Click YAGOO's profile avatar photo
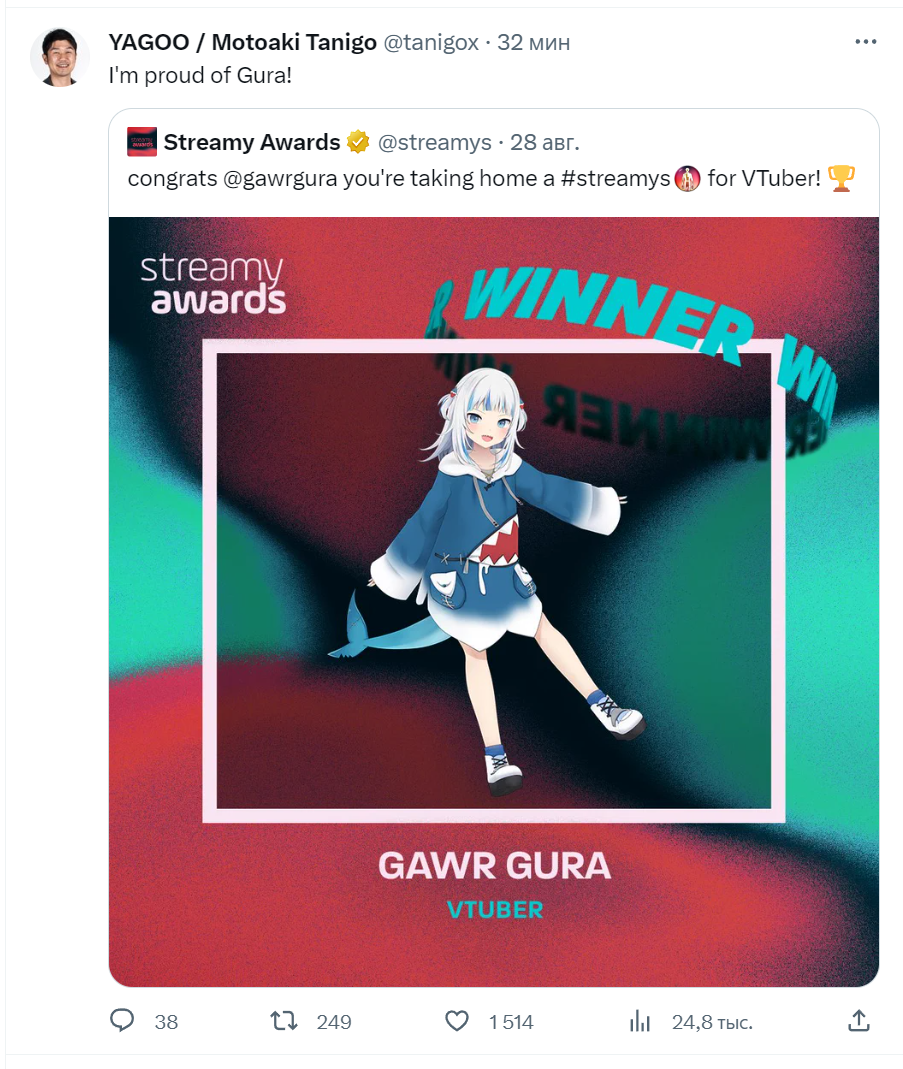The height and width of the screenshot is (1069, 903). click(x=60, y=57)
